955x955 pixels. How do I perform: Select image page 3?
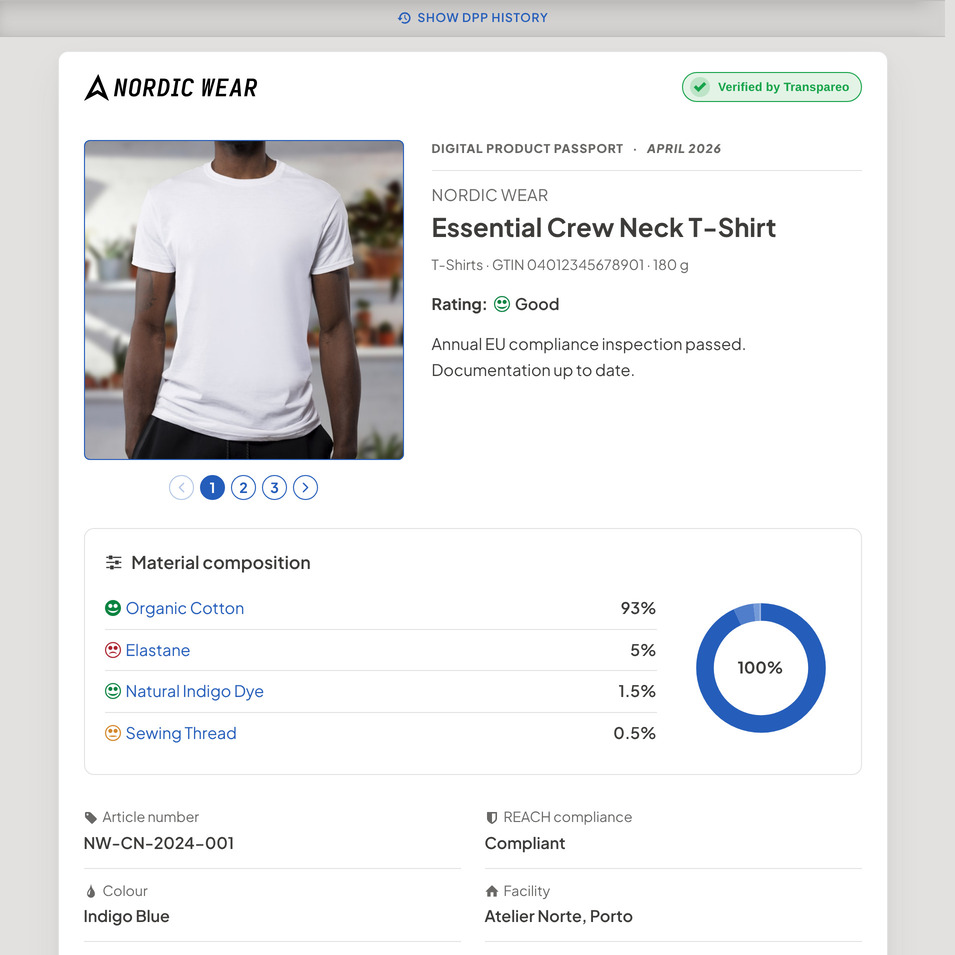(275, 488)
